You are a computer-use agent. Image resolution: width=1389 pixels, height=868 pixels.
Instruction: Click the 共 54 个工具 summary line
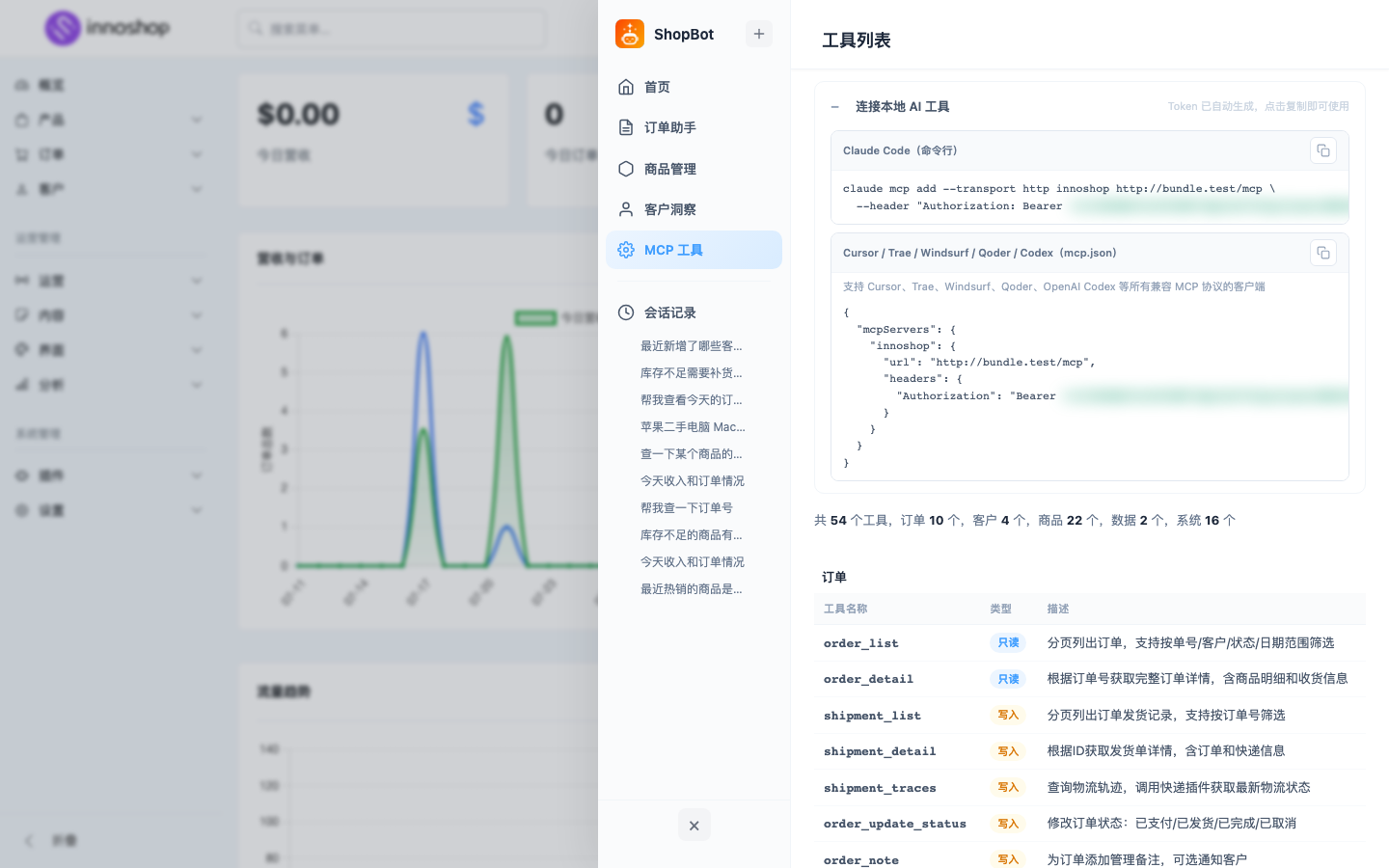click(x=1025, y=521)
